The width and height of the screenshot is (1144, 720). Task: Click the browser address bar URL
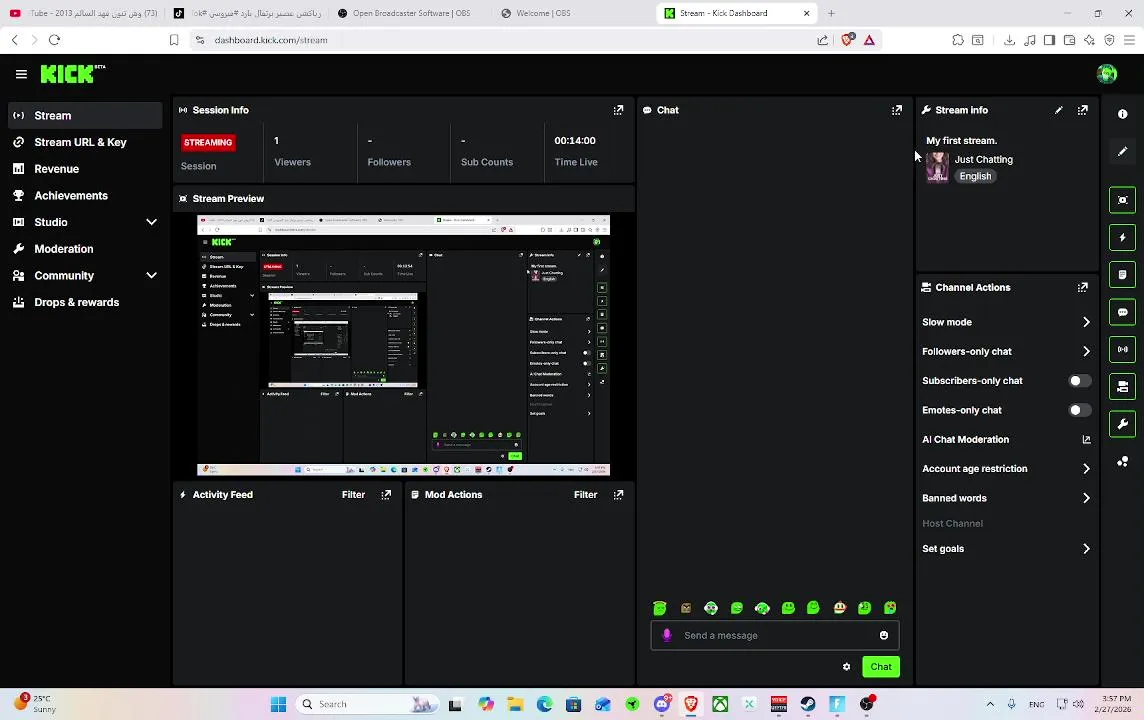[x=271, y=40]
